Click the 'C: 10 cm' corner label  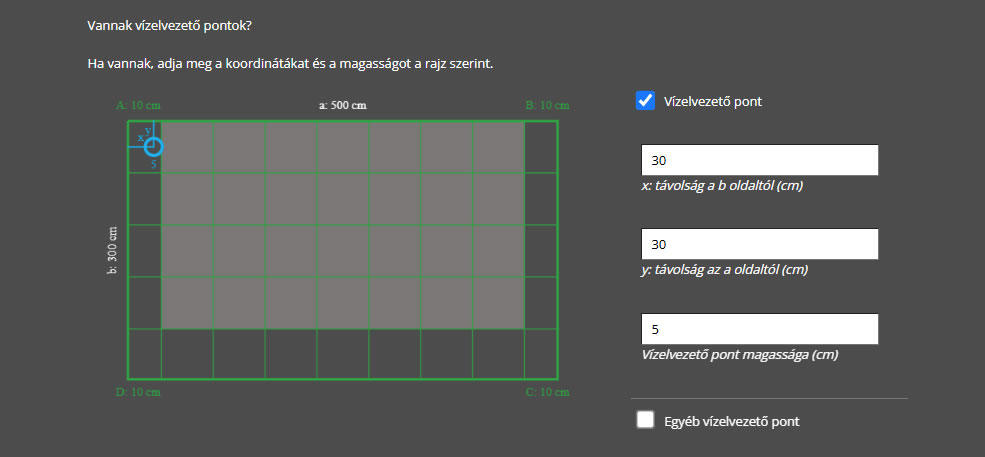[x=547, y=393]
